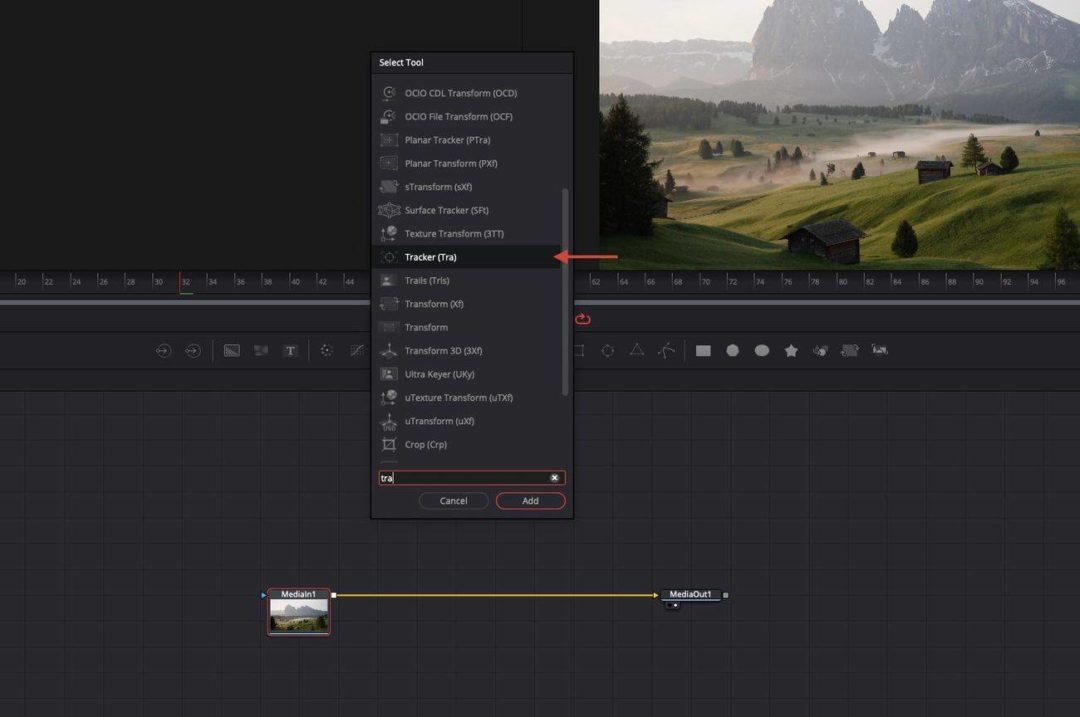Select the rectangle mask tool
The image size is (1080, 717).
click(x=577, y=350)
